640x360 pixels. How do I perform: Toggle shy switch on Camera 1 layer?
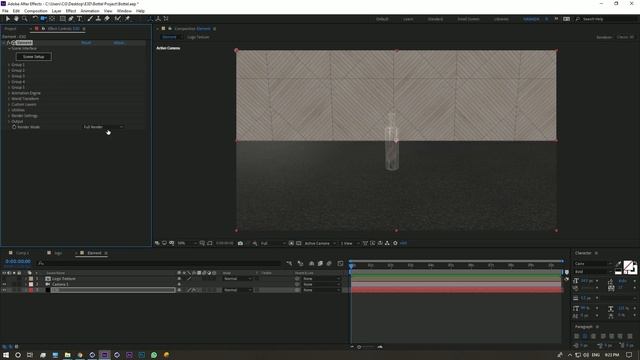point(179,284)
